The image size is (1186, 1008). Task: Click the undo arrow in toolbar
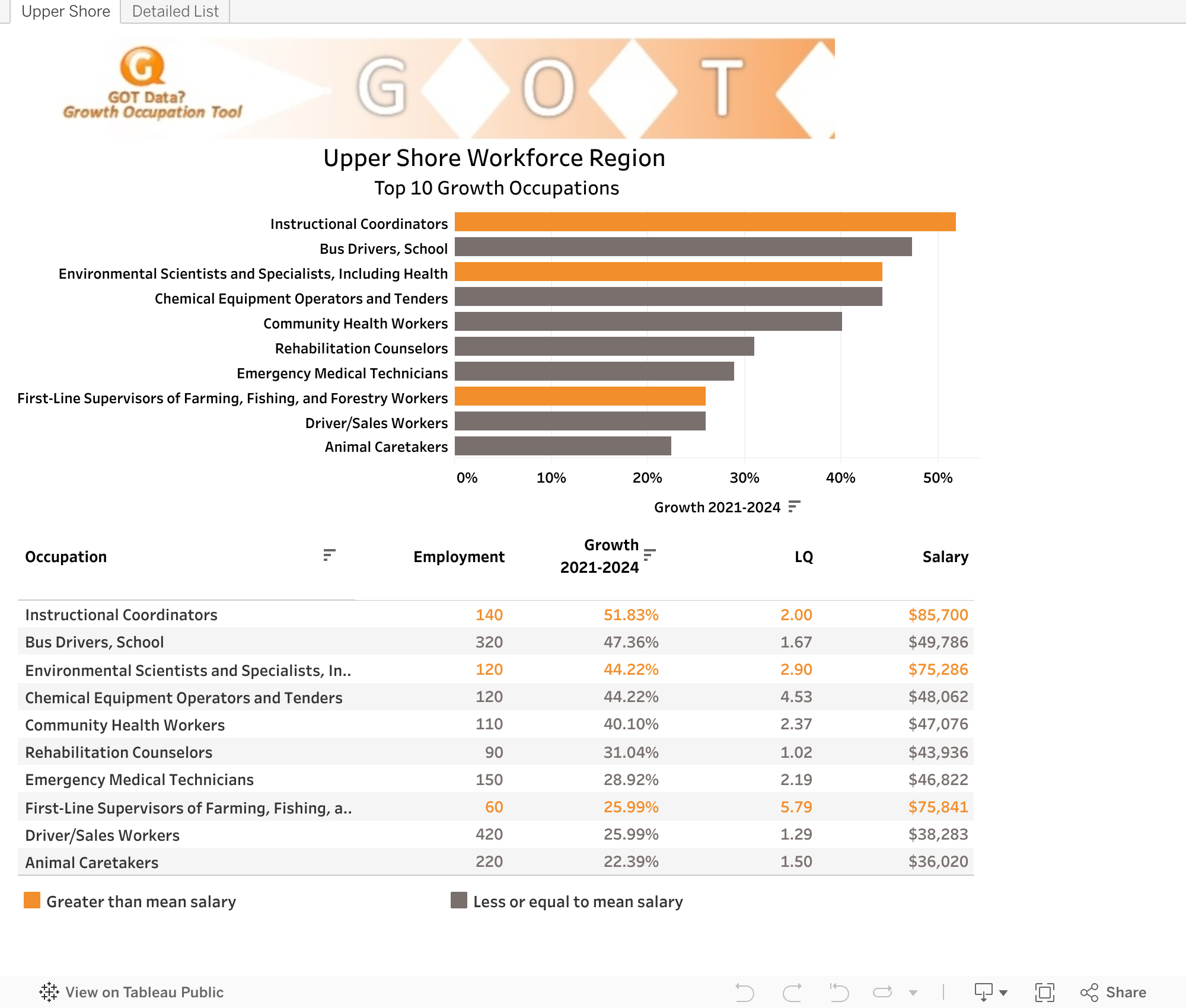[x=744, y=992]
